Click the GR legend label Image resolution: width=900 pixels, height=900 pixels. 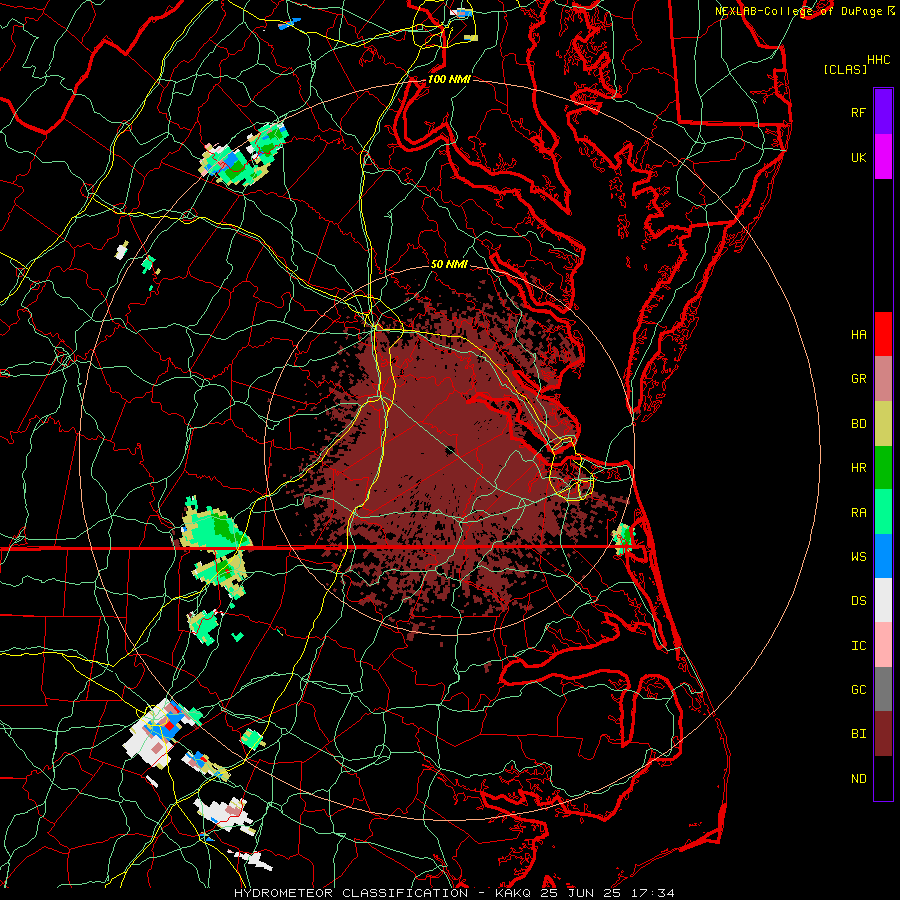click(x=858, y=379)
